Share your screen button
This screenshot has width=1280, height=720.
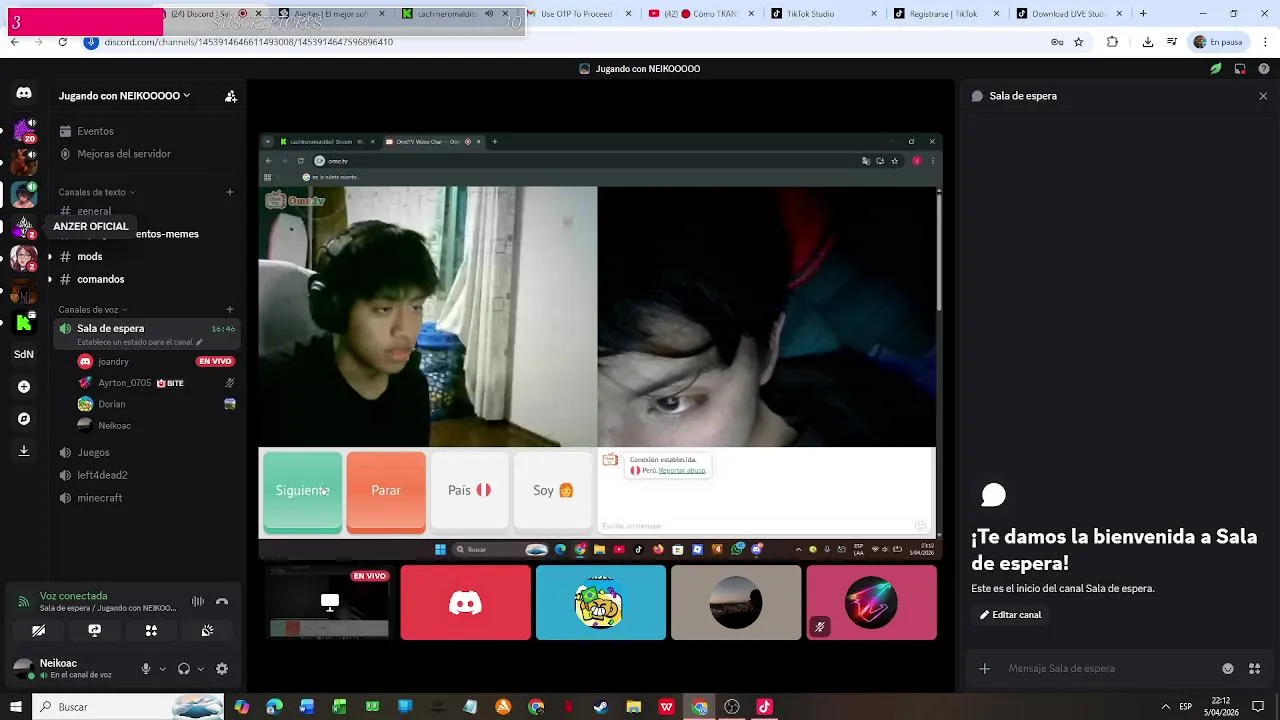(x=94, y=631)
